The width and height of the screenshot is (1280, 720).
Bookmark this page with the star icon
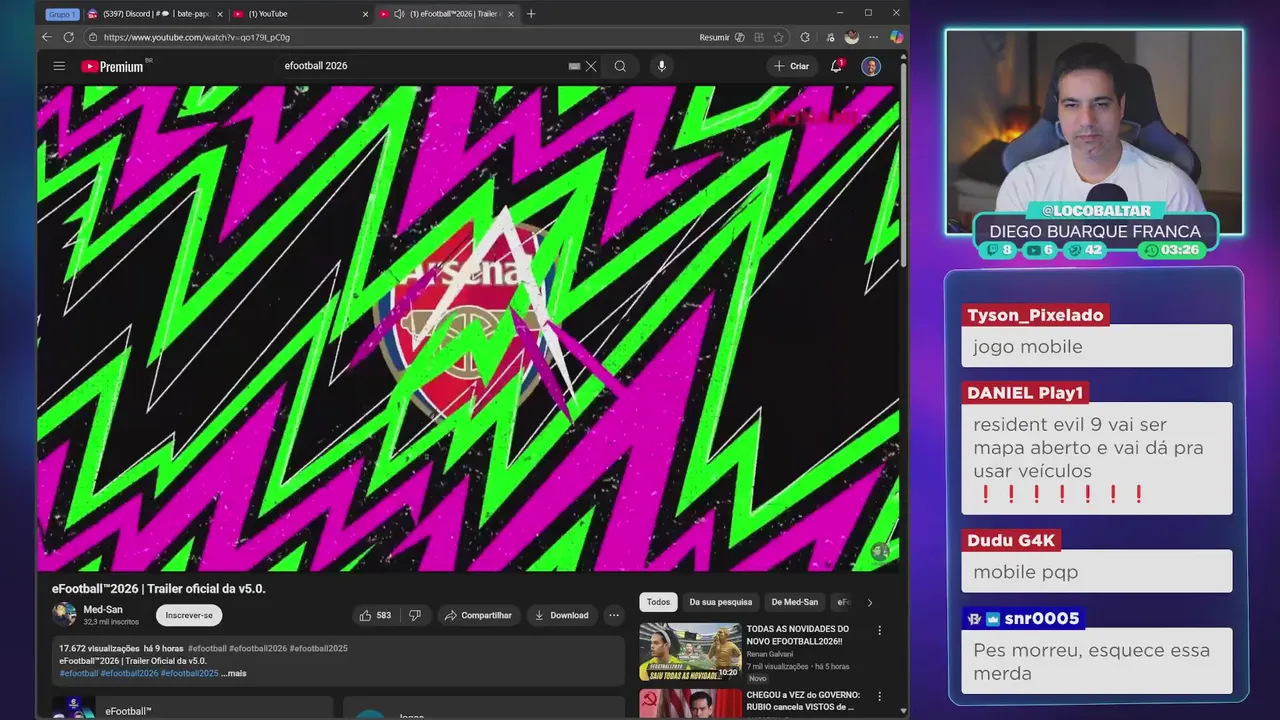click(x=778, y=37)
